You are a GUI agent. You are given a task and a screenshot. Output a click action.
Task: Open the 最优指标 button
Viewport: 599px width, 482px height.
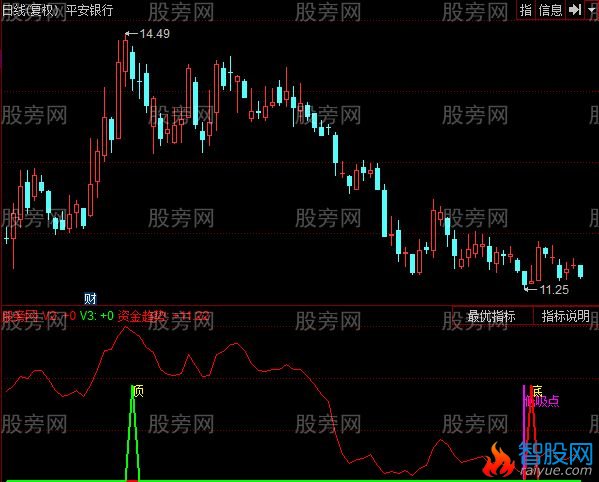click(x=492, y=316)
